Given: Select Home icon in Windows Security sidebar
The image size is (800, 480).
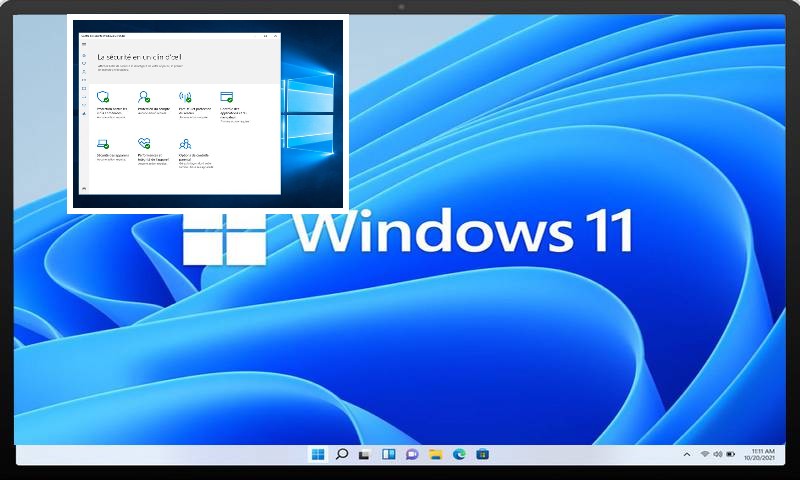Looking at the screenshot, I should point(84,55).
